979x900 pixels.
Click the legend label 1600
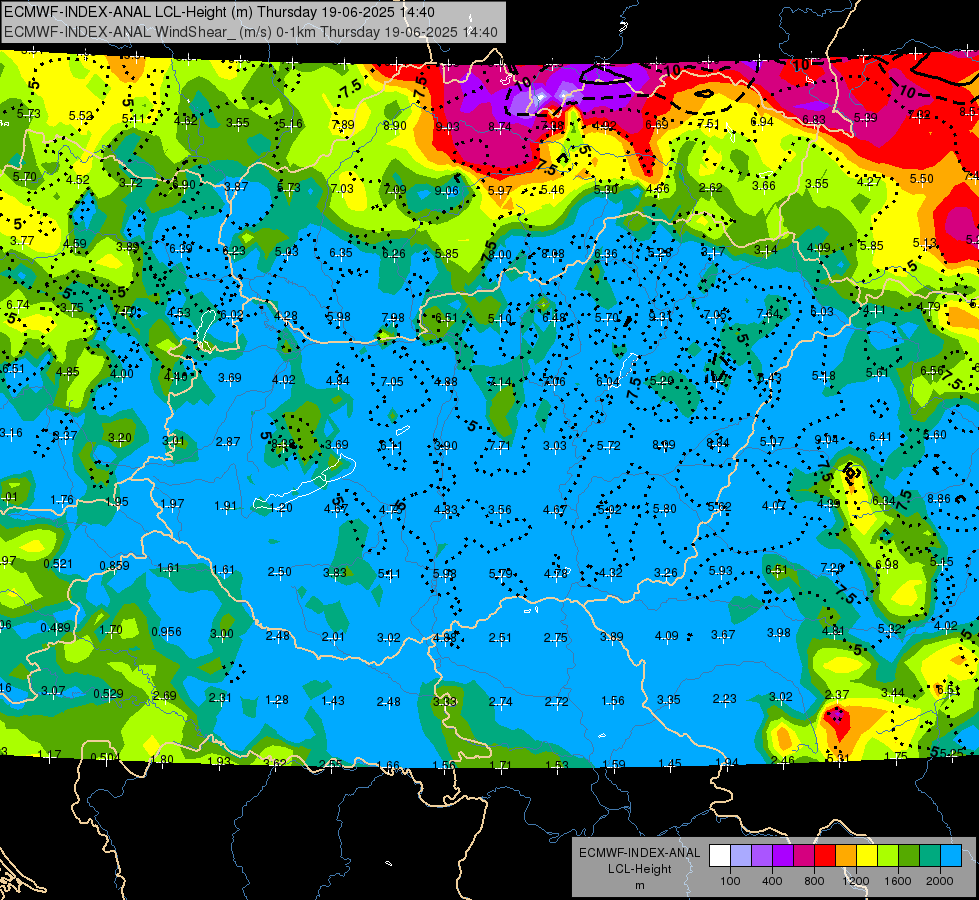click(x=898, y=881)
